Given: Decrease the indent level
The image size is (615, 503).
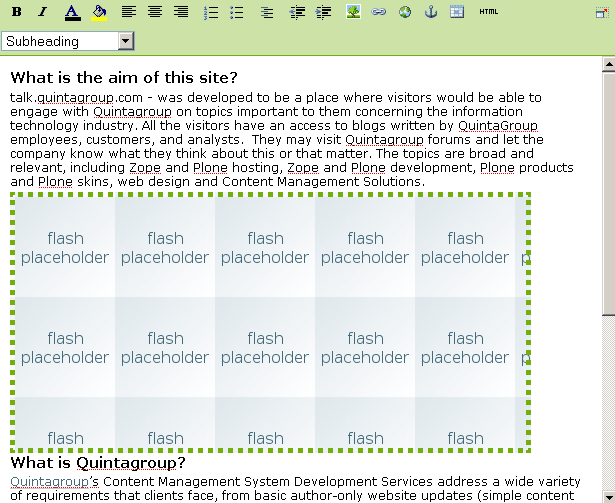Looking at the screenshot, I should [x=297, y=12].
